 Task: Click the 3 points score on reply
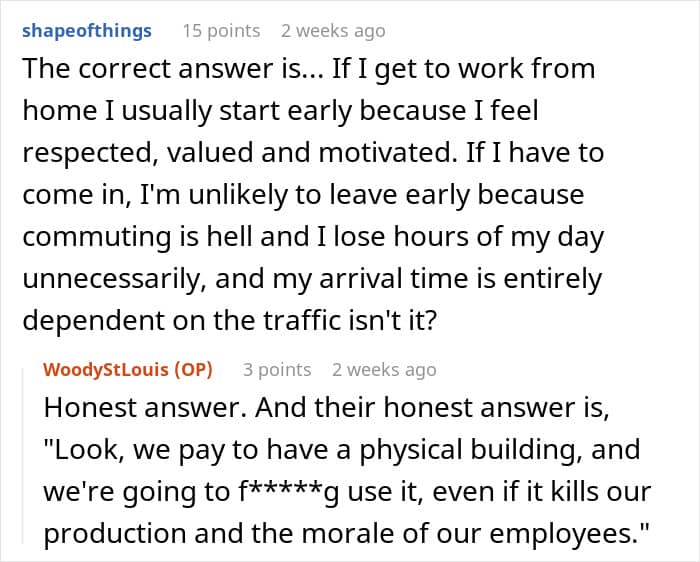277,370
